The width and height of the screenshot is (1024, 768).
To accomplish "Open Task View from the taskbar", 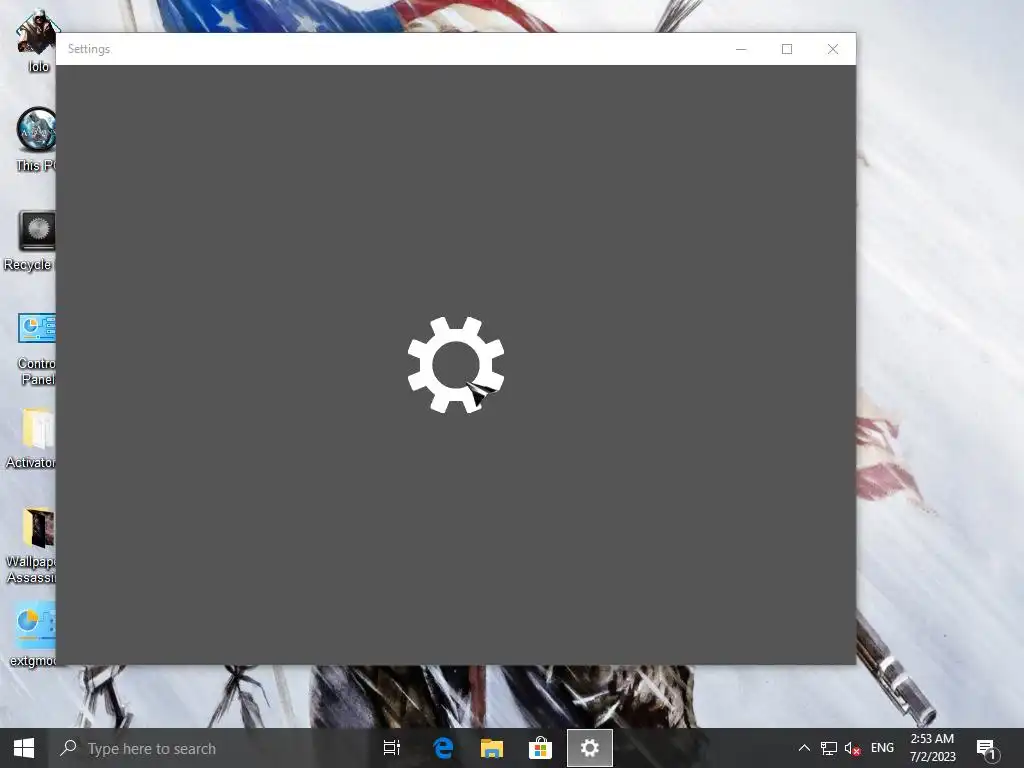I will click(392, 748).
